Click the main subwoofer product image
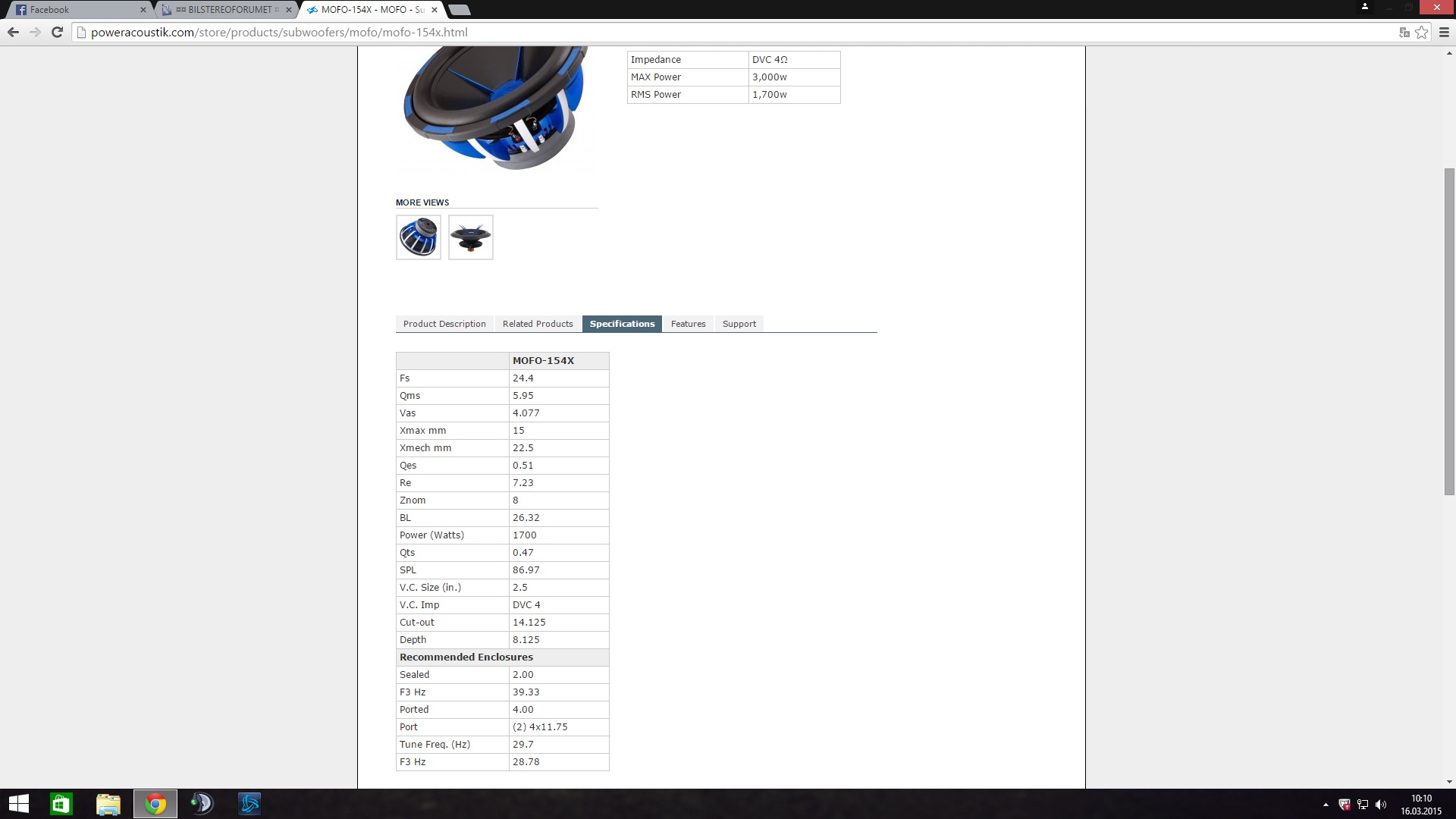This screenshot has height=819, width=1456. tap(497, 108)
